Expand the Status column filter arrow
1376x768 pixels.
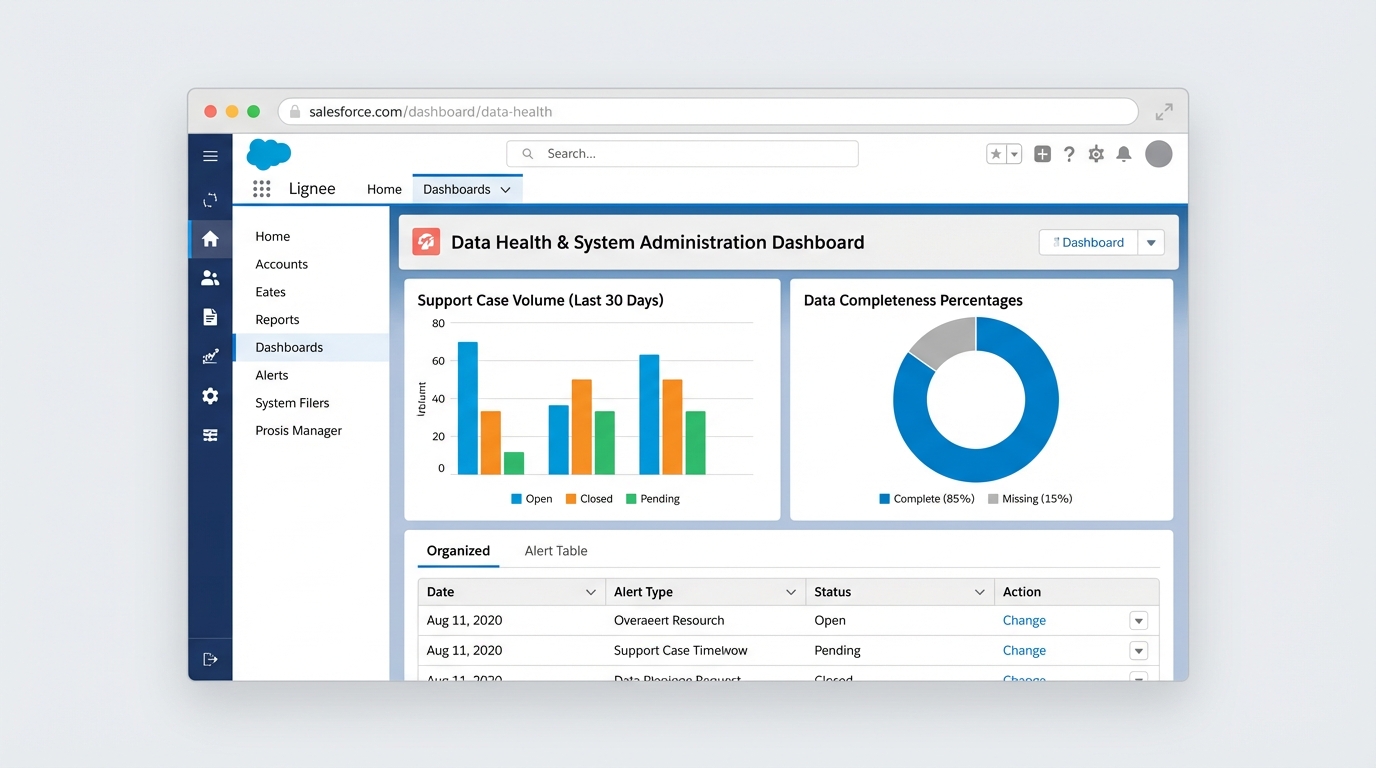click(x=980, y=591)
